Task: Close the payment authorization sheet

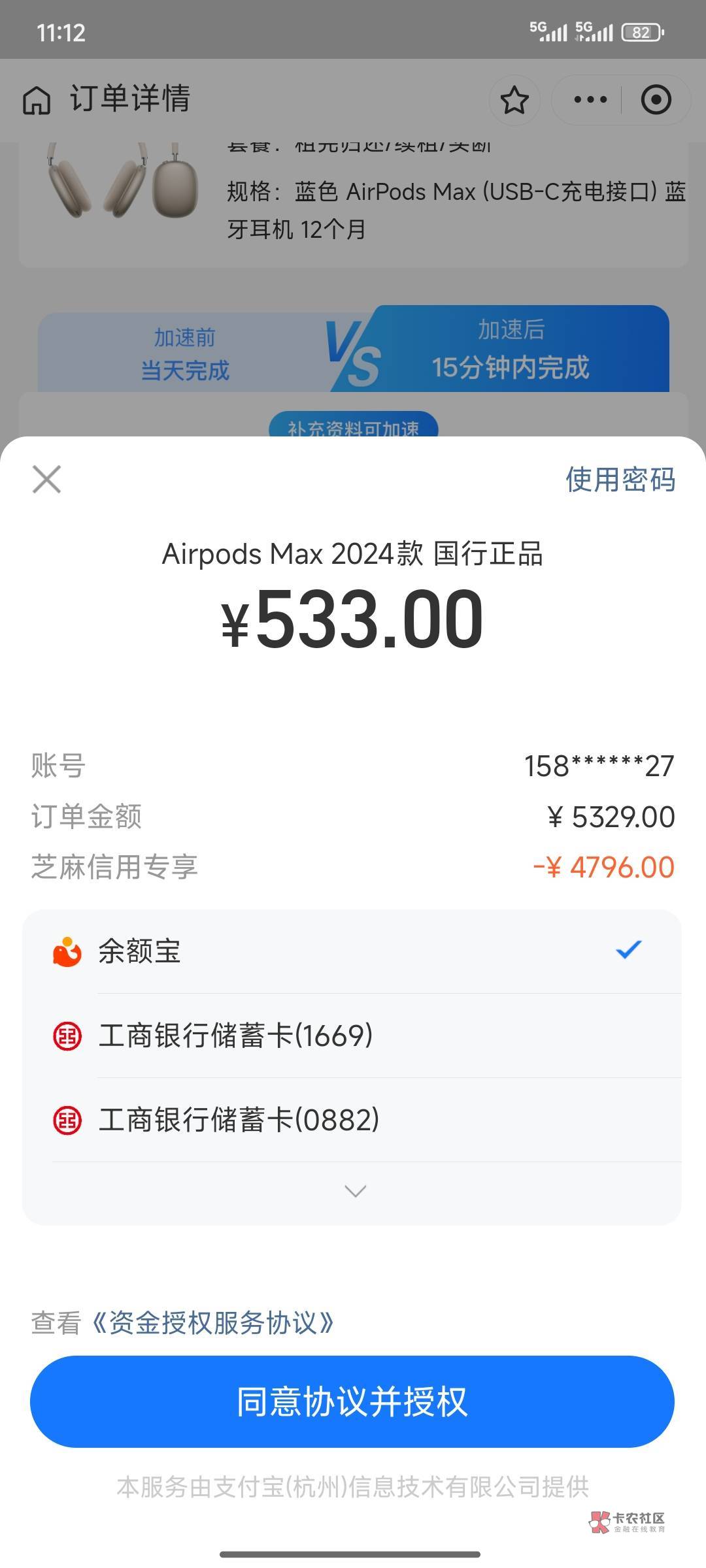Action: point(46,479)
